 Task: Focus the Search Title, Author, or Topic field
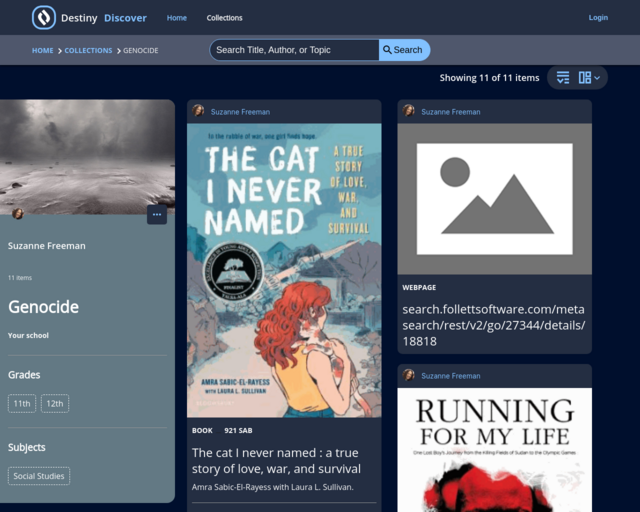(294, 50)
